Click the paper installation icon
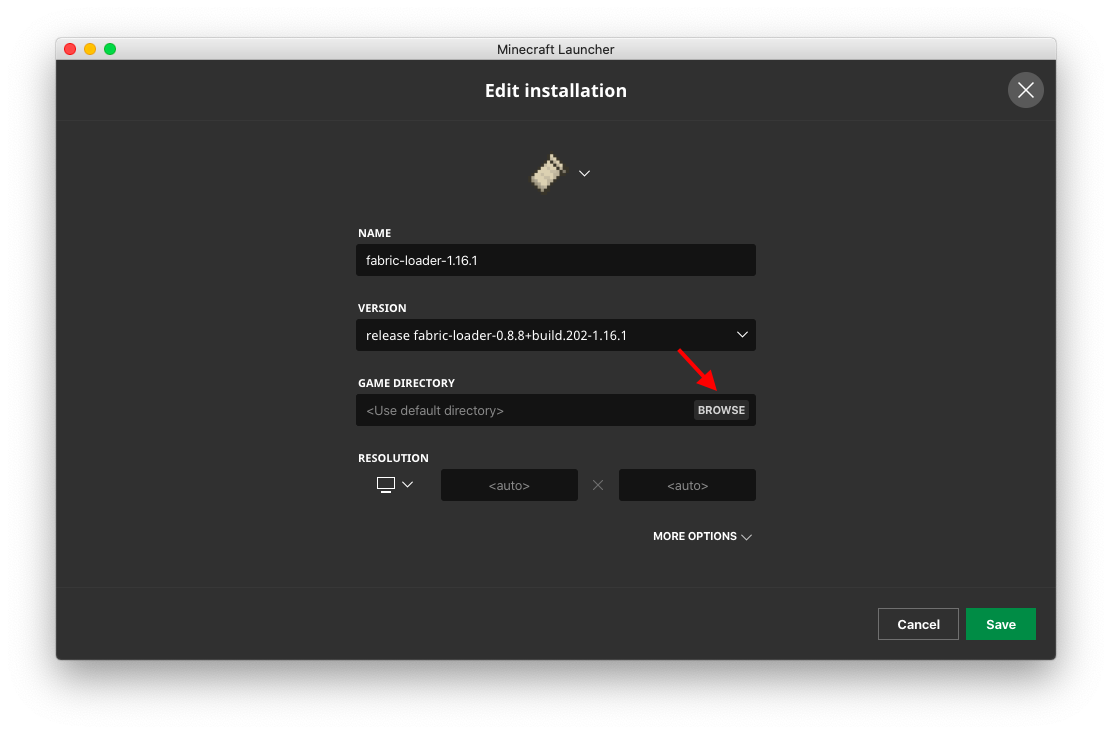Viewport: 1112px width, 734px height. coord(548,173)
